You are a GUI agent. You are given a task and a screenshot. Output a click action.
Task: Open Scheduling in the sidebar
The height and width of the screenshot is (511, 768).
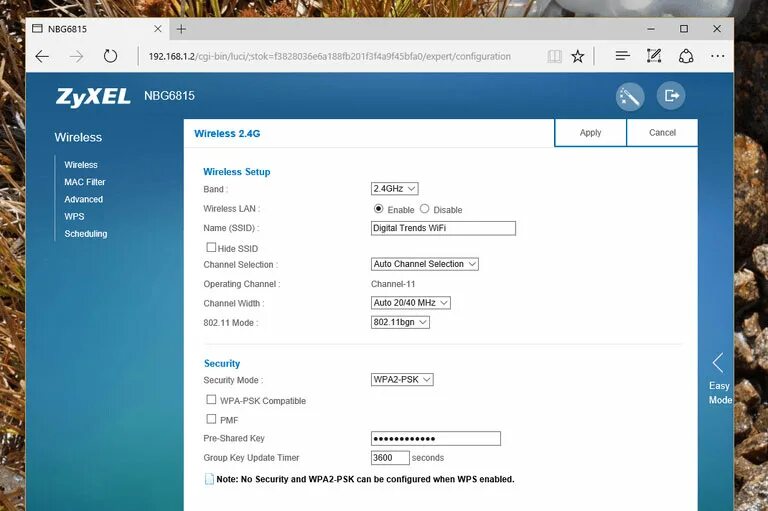(86, 234)
